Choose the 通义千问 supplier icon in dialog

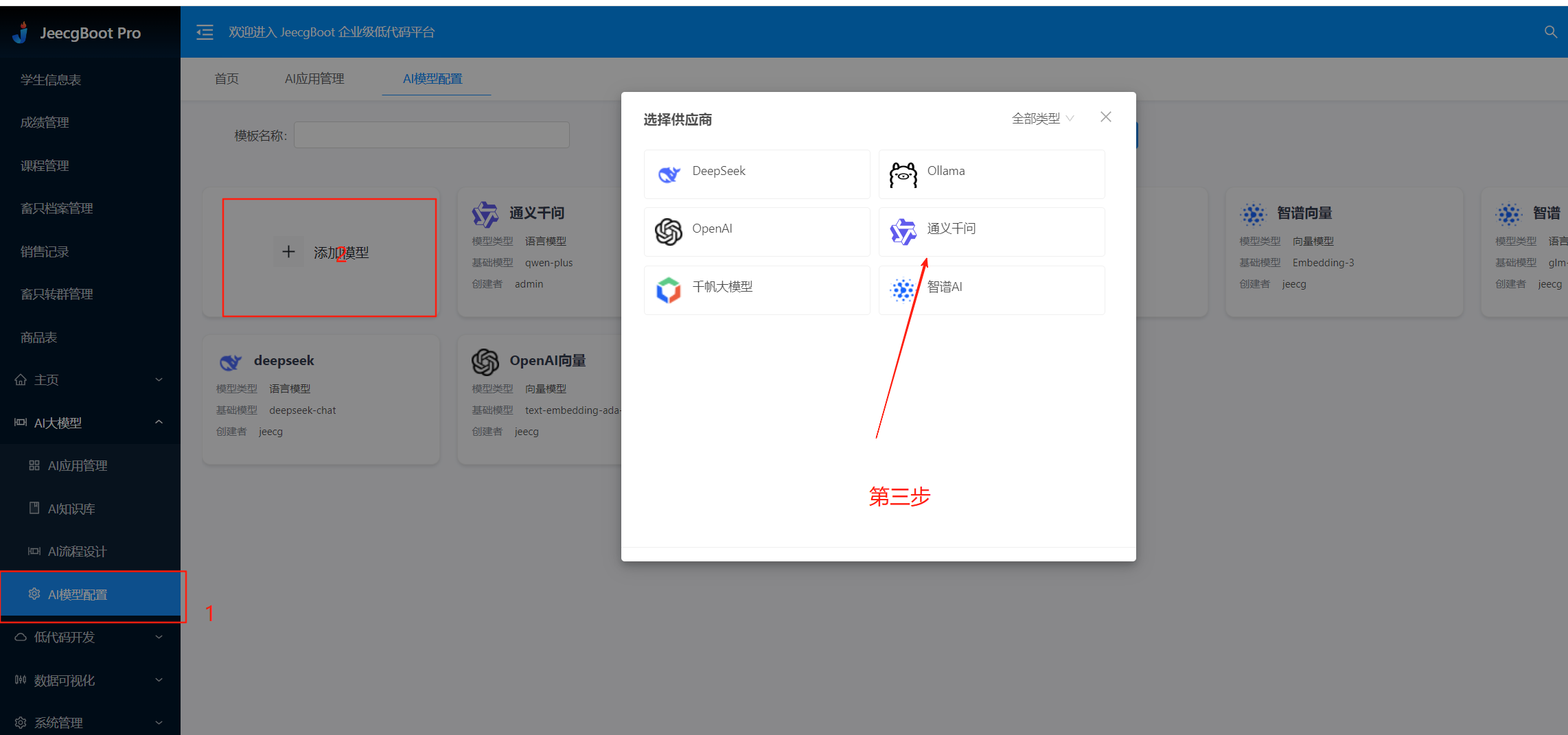point(903,232)
